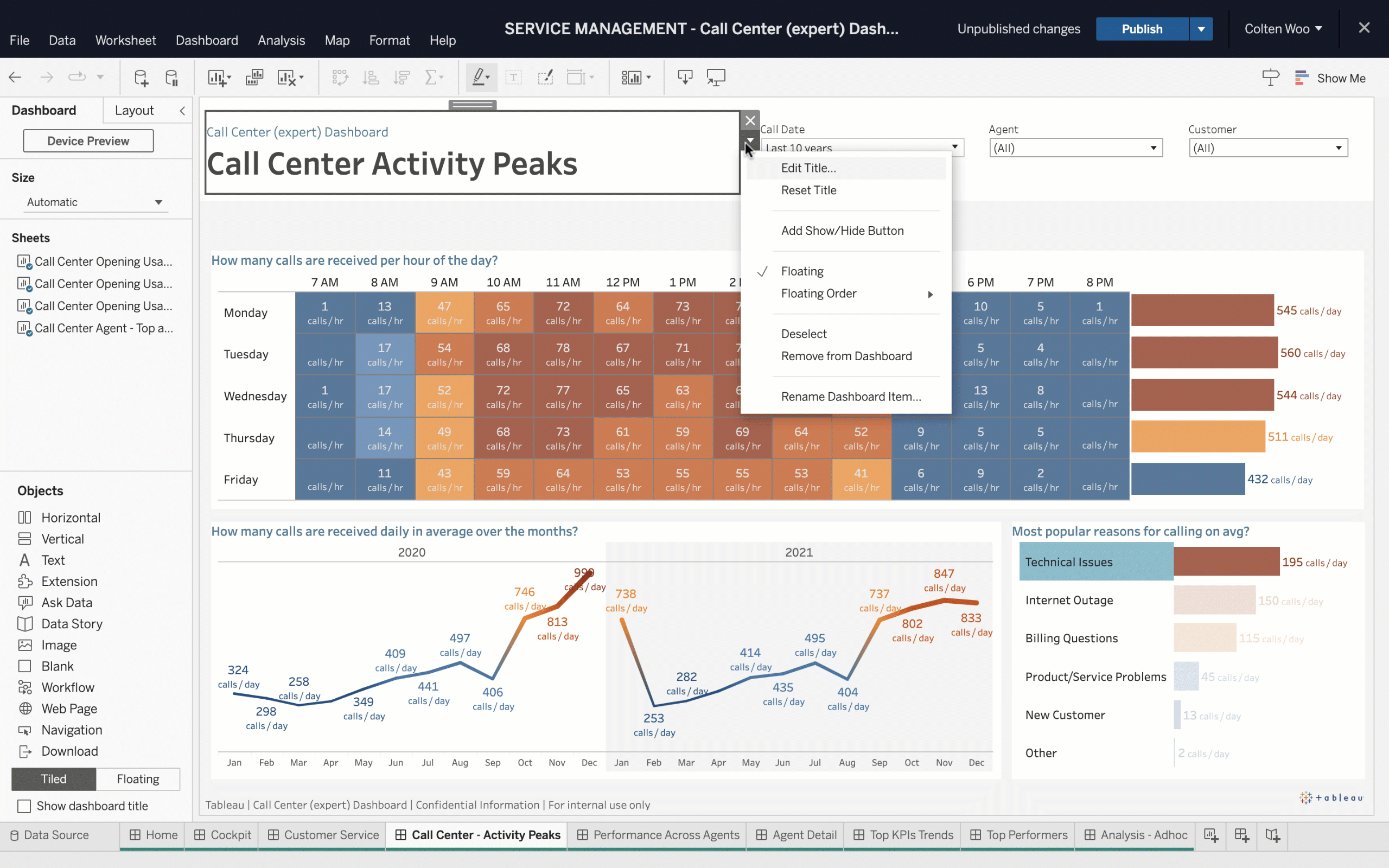Enable Show dashboard title checkbox
Viewport: 1389px width, 868px height.
(24, 806)
